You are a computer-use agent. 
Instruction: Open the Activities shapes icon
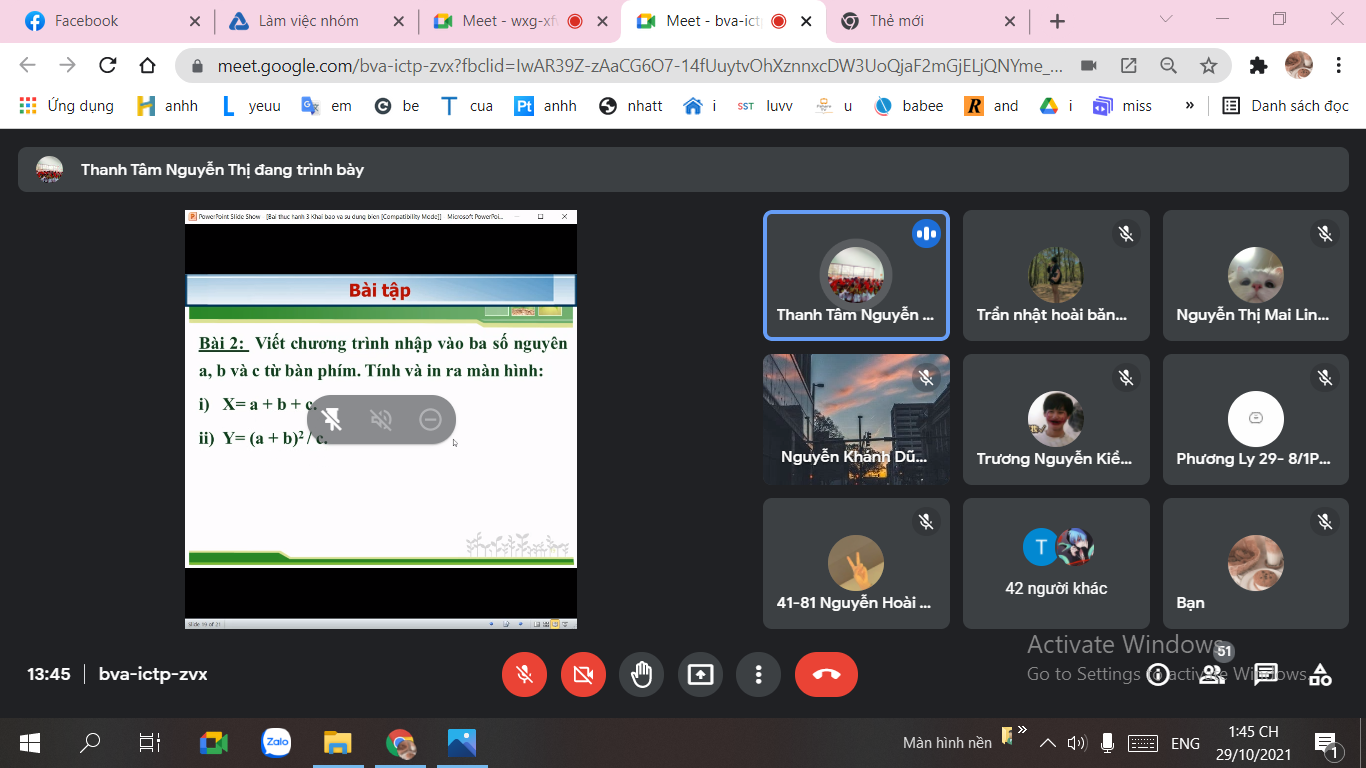point(1320,675)
